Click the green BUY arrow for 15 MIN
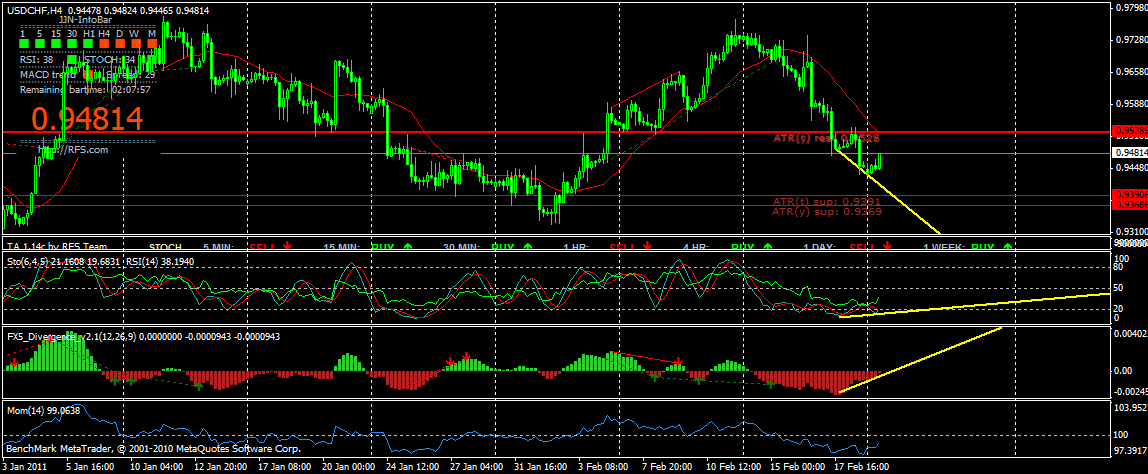Image resolution: width=1148 pixels, height=474 pixels. [x=408, y=245]
